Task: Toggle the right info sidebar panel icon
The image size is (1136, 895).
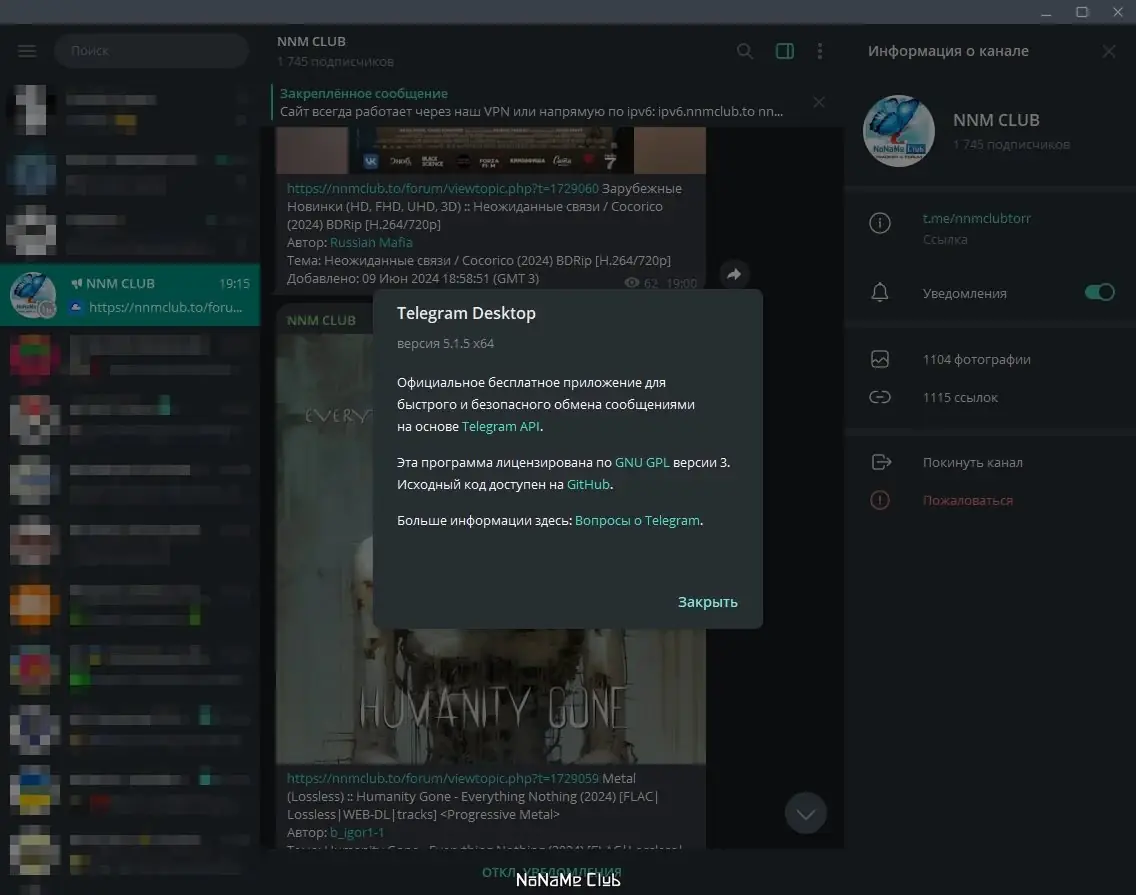Action: click(785, 51)
